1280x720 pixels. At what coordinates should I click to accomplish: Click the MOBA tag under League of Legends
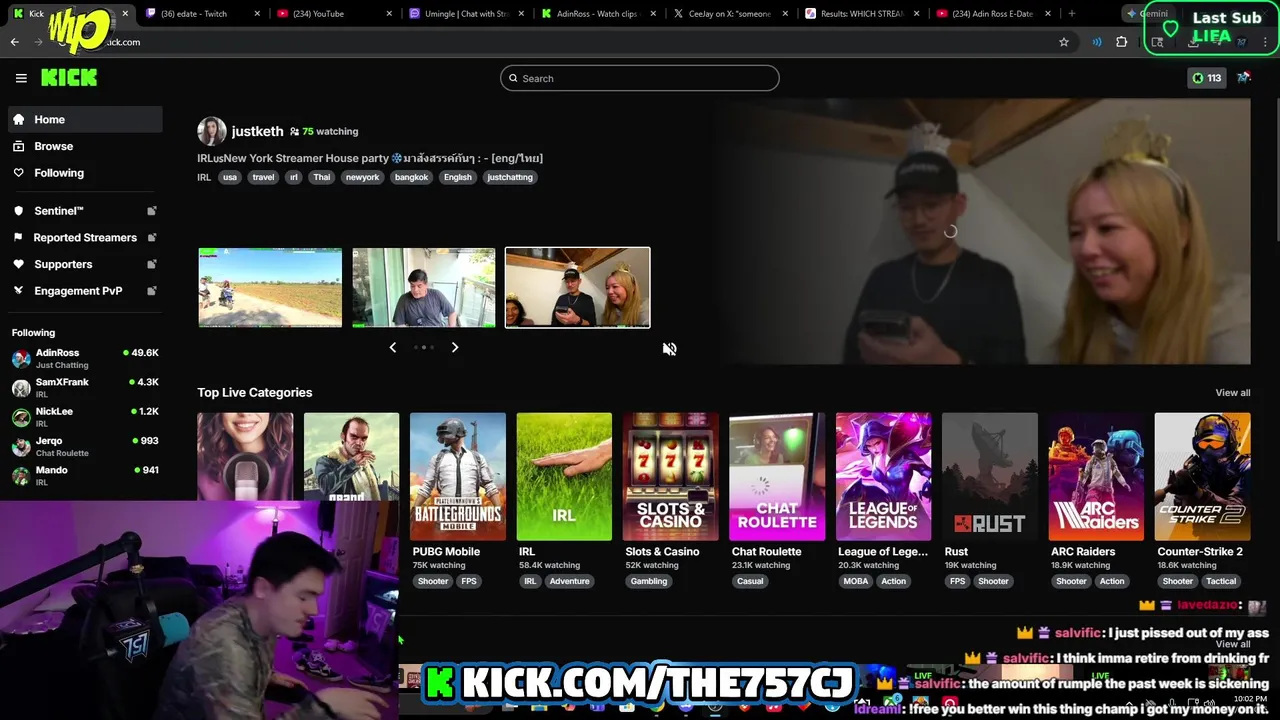[856, 581]
